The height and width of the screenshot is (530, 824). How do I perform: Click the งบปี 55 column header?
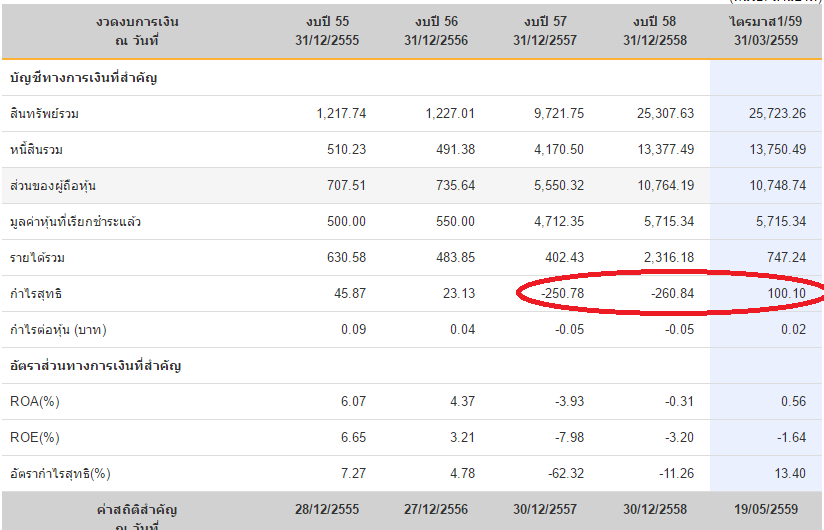(x=334, y=30)
